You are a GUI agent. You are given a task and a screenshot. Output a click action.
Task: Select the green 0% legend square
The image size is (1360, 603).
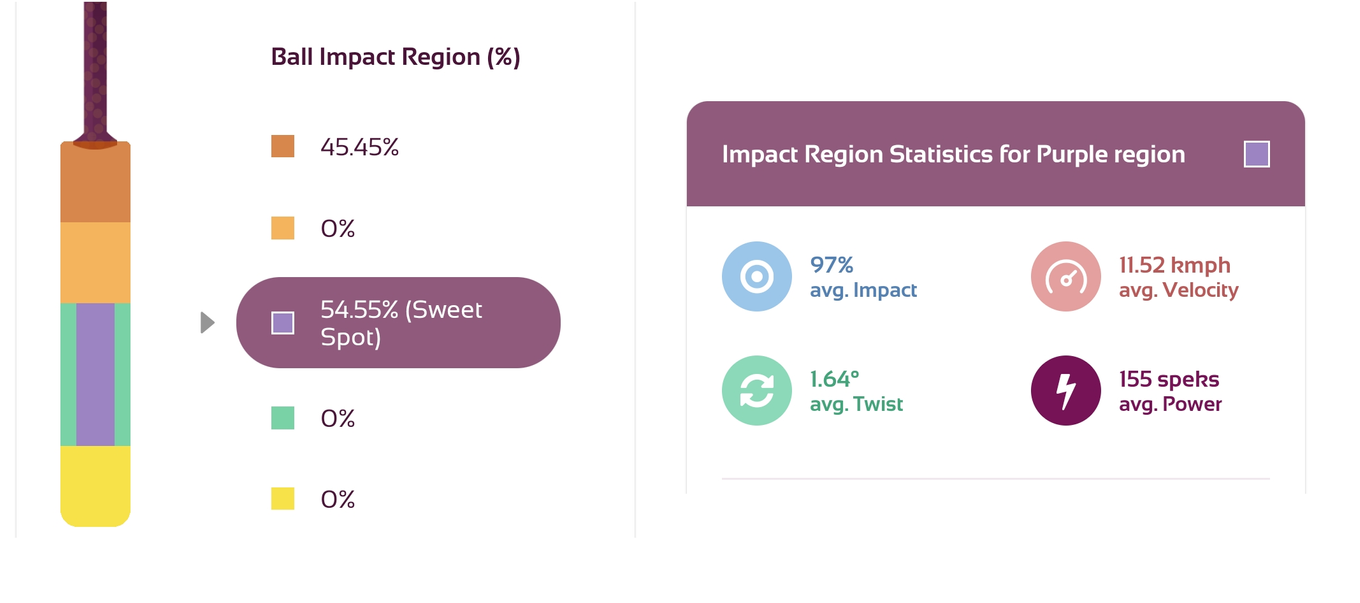click(x=283, y=418)
